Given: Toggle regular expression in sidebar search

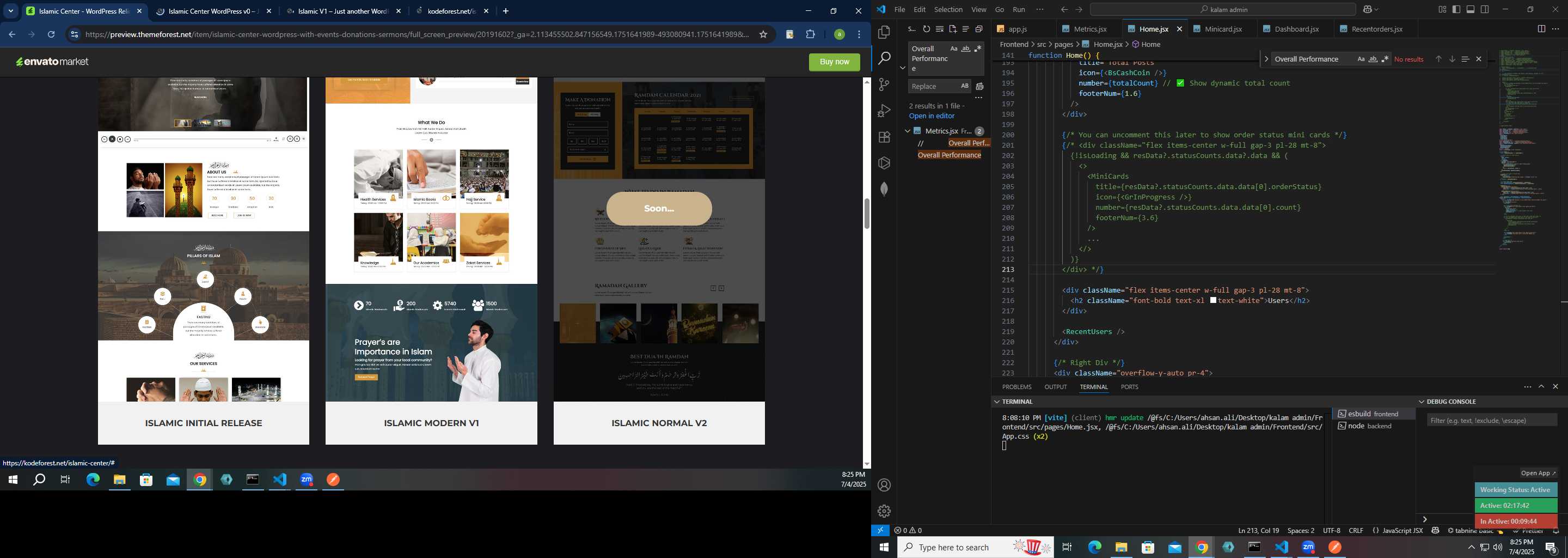Looking at the screenshot, I should click(x=978, y=48).
